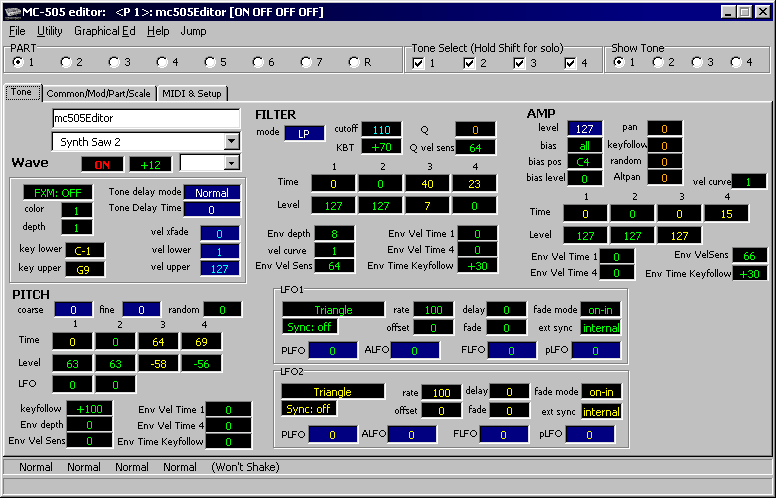776x498 pixels.
Task: Open the Jump menu
Action: [193, 31]
